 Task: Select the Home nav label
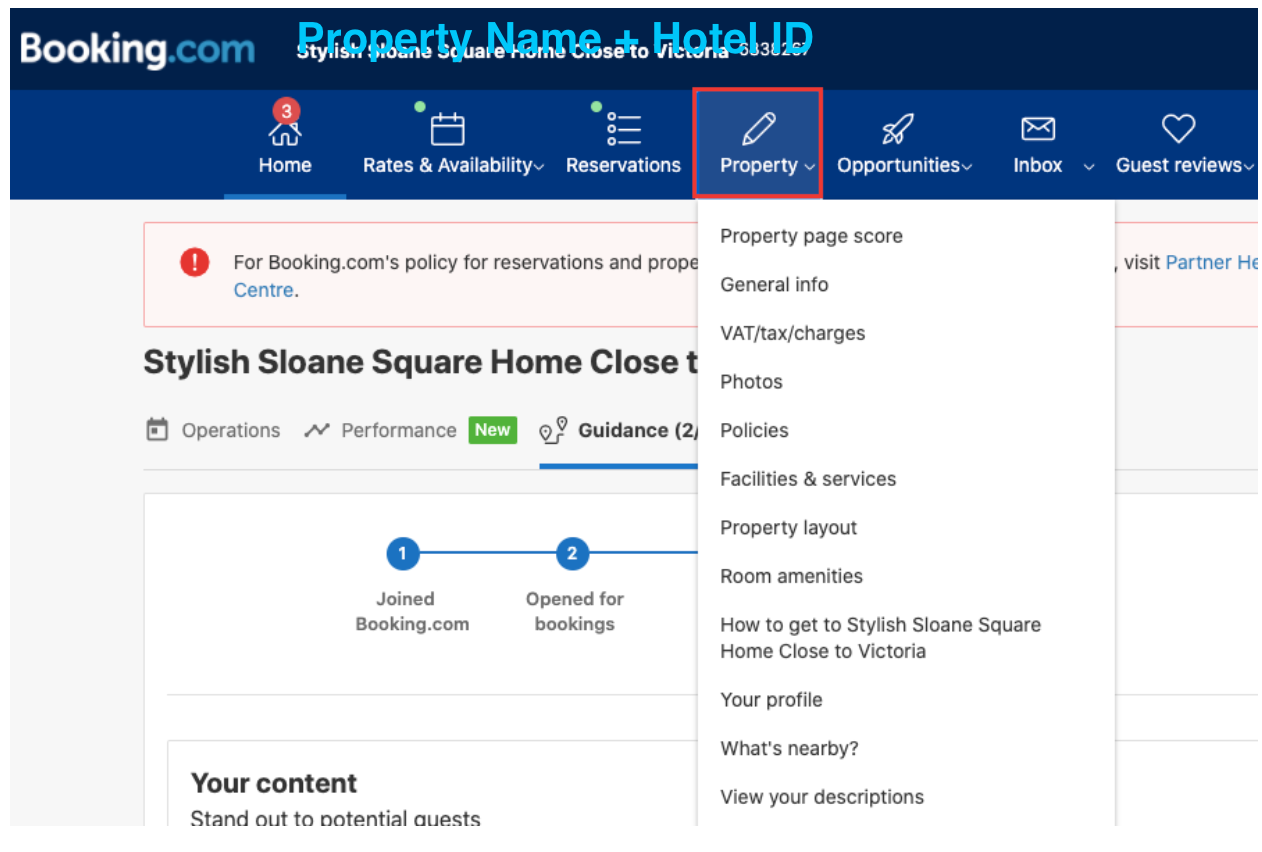285,166
